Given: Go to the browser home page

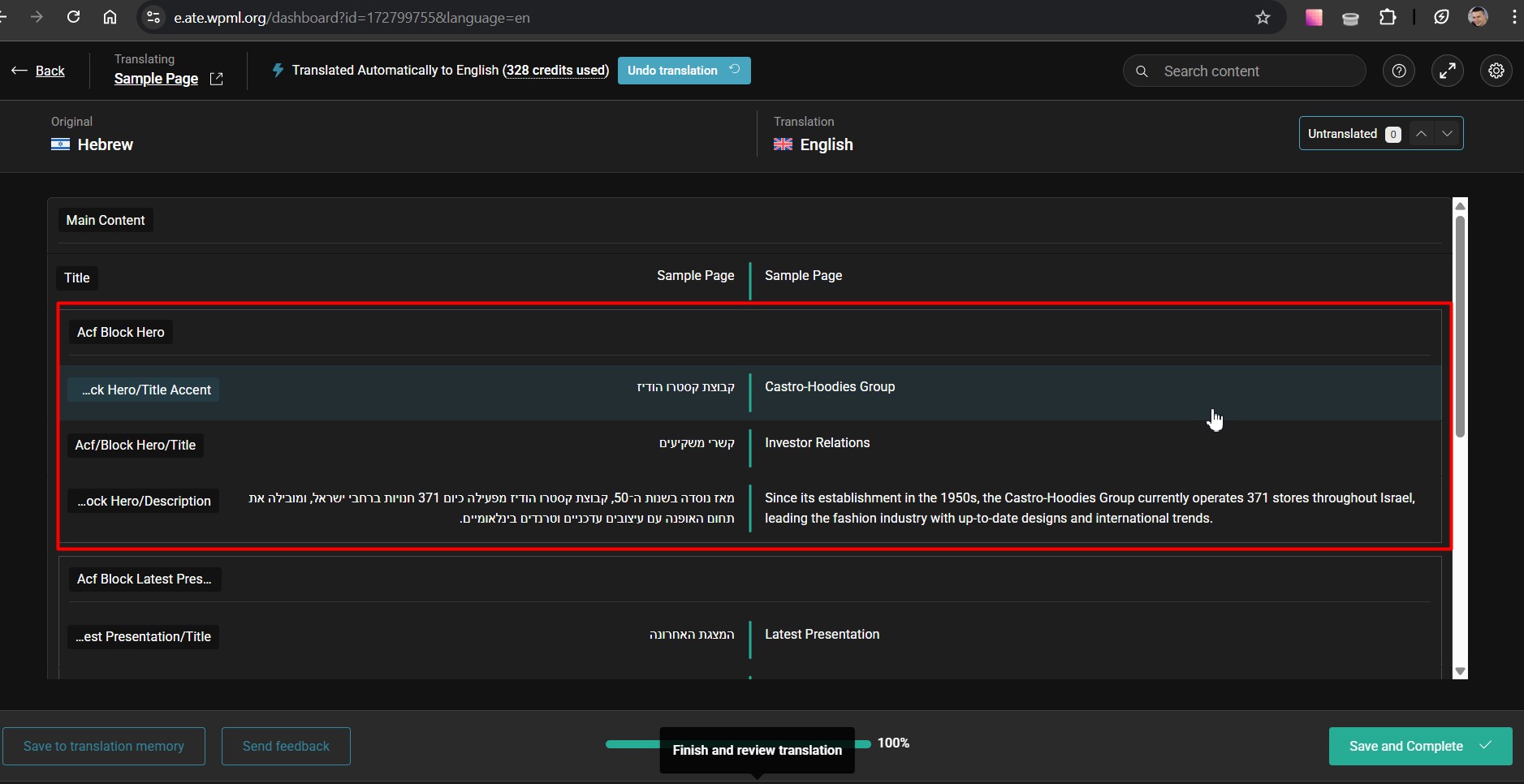Looking at the screenshot, I should click(110, 17).
